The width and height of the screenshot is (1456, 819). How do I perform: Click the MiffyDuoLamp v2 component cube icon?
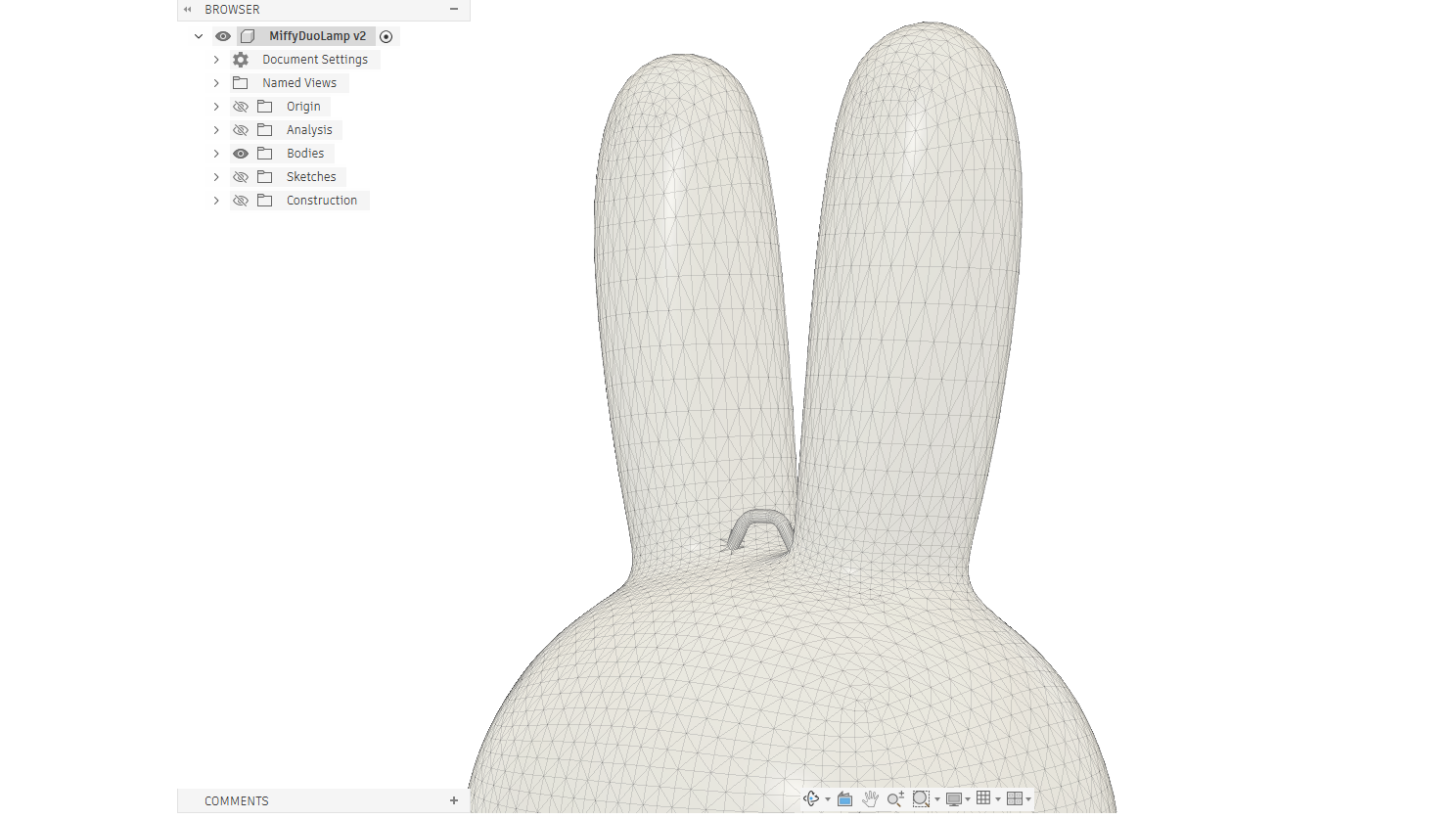pyautogui.click(x=248, y=36)
